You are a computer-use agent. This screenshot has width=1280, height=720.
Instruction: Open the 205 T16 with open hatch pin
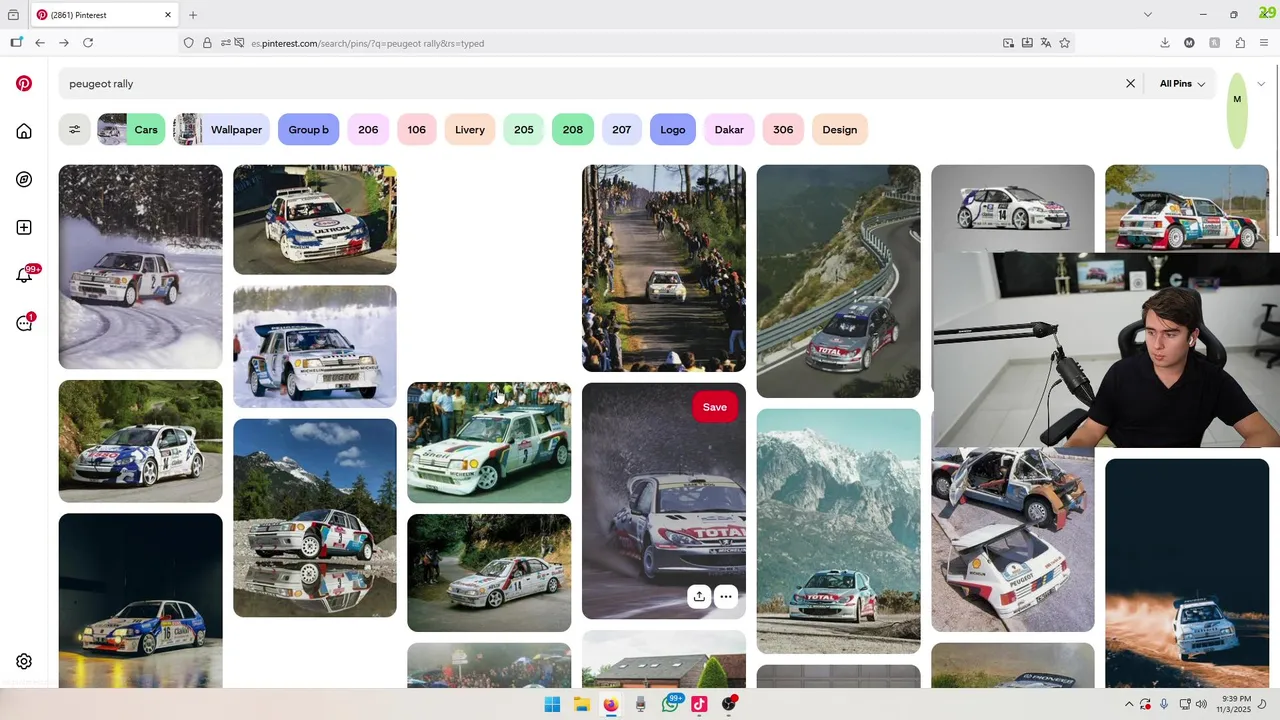(x=1012, y=540)
